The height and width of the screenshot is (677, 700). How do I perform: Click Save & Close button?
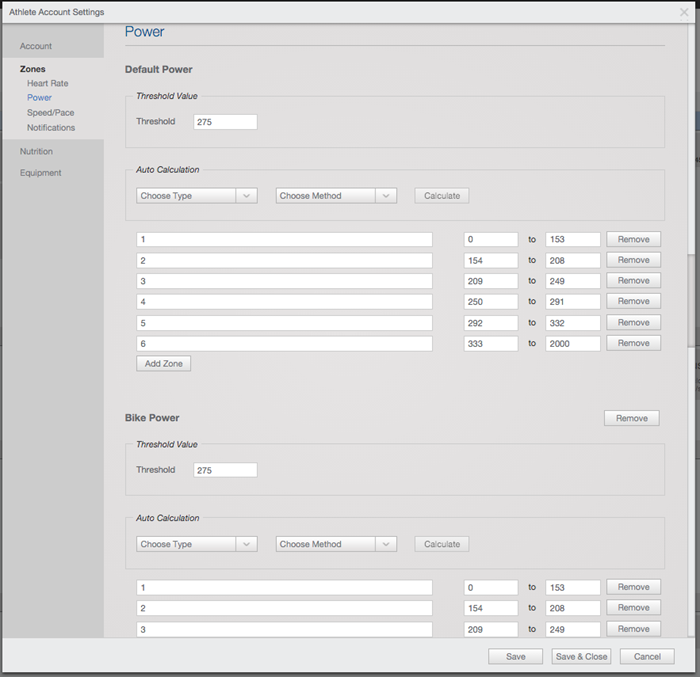click(x=581, y=656)
